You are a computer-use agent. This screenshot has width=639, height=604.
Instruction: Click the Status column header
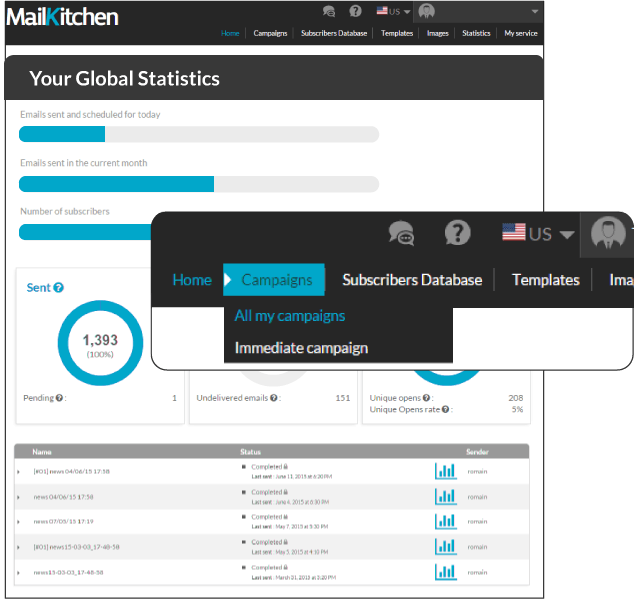[x=250, y=452]
